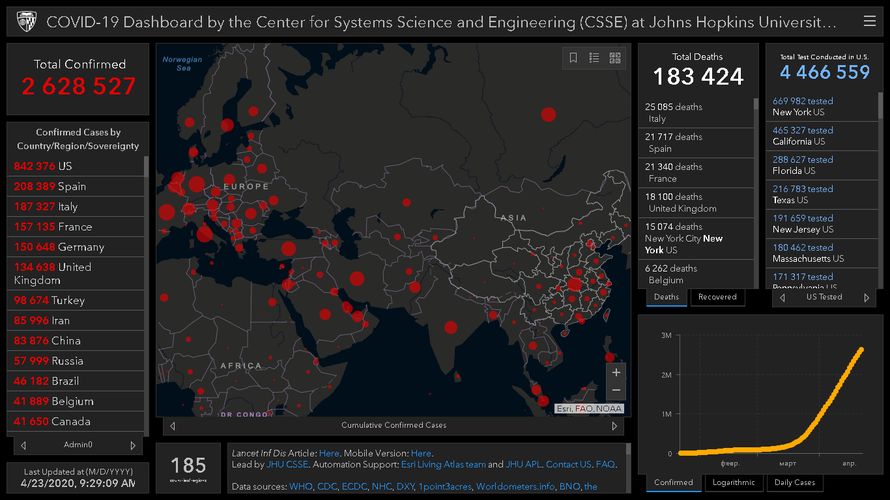Zoom in on the map with plus
The image size is (890, 500).
(x=616, y=372)
